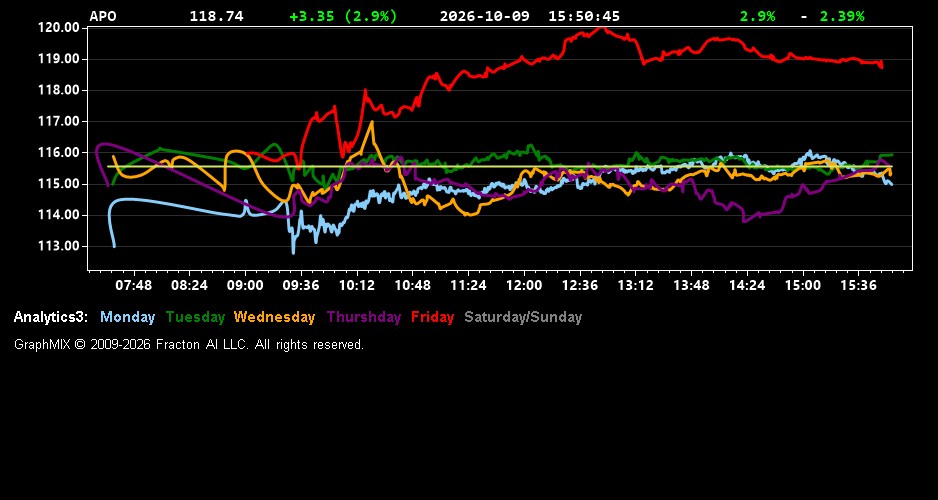Click the 15:36 time axis label
The height and width of the screenshot is (500, 938).
point(858,285)
